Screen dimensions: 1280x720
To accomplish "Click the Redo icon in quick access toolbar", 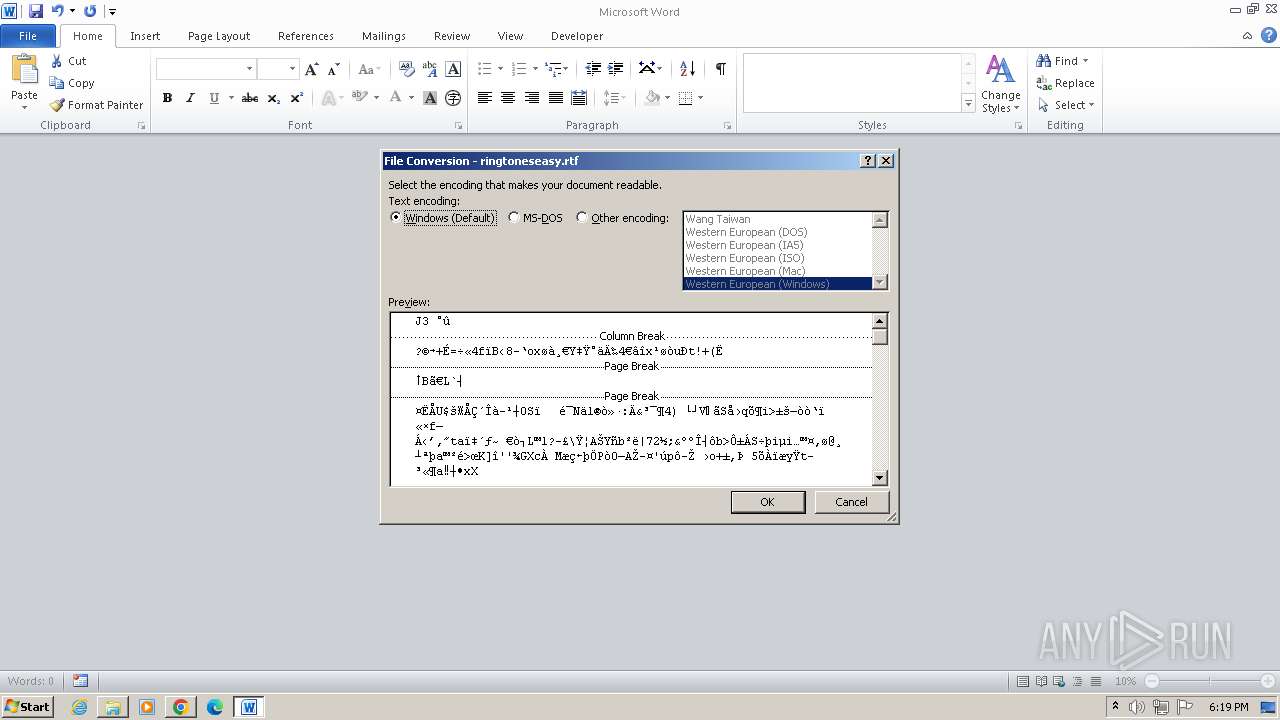I will (x=90, y=11).
